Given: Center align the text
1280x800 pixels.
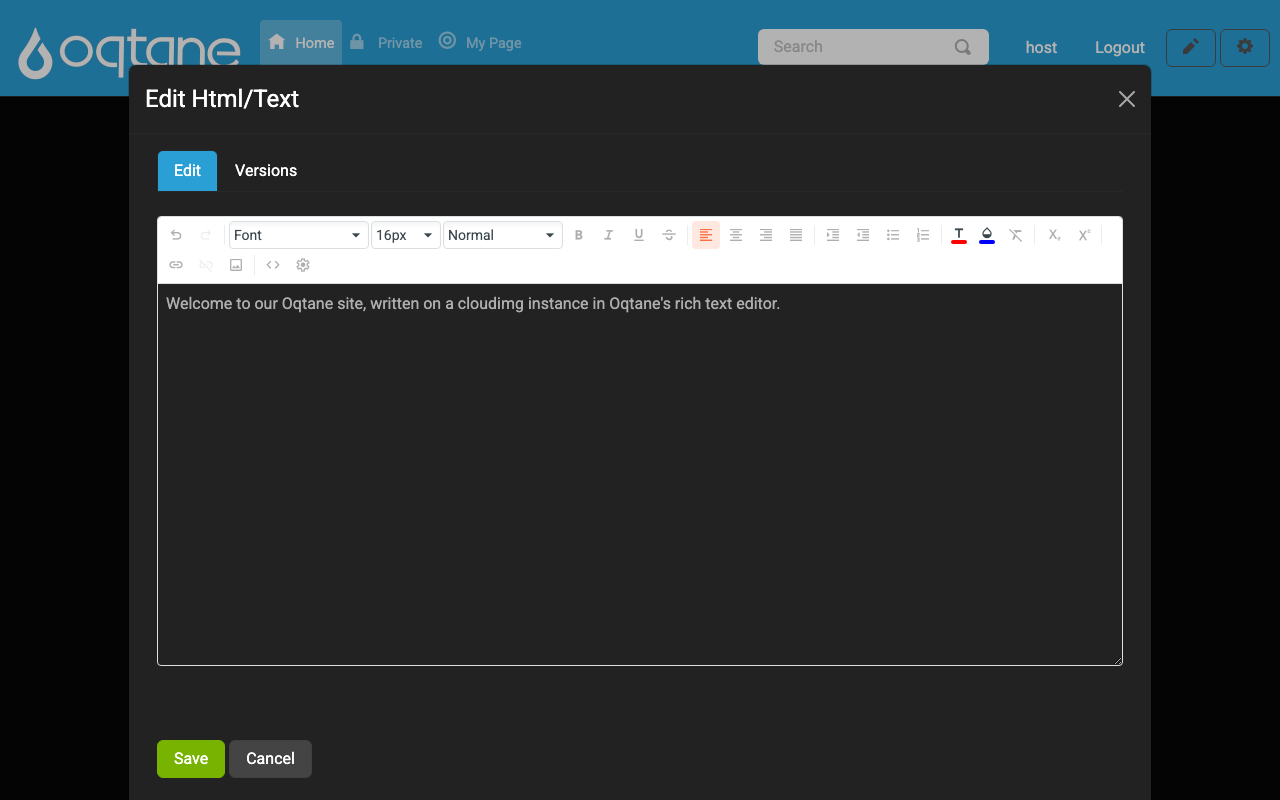Looking at the screenshot, I should [x=736, y=235].
